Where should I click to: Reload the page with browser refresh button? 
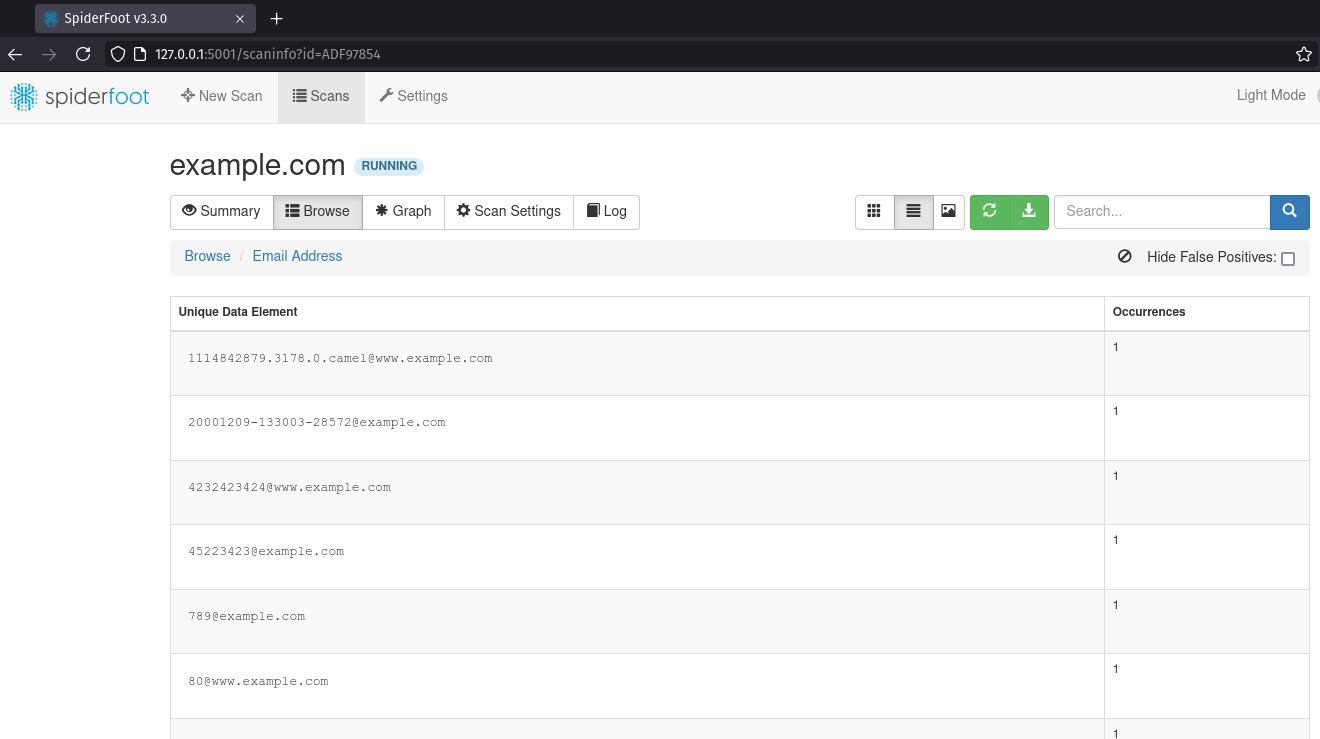[x=83, y=54]
